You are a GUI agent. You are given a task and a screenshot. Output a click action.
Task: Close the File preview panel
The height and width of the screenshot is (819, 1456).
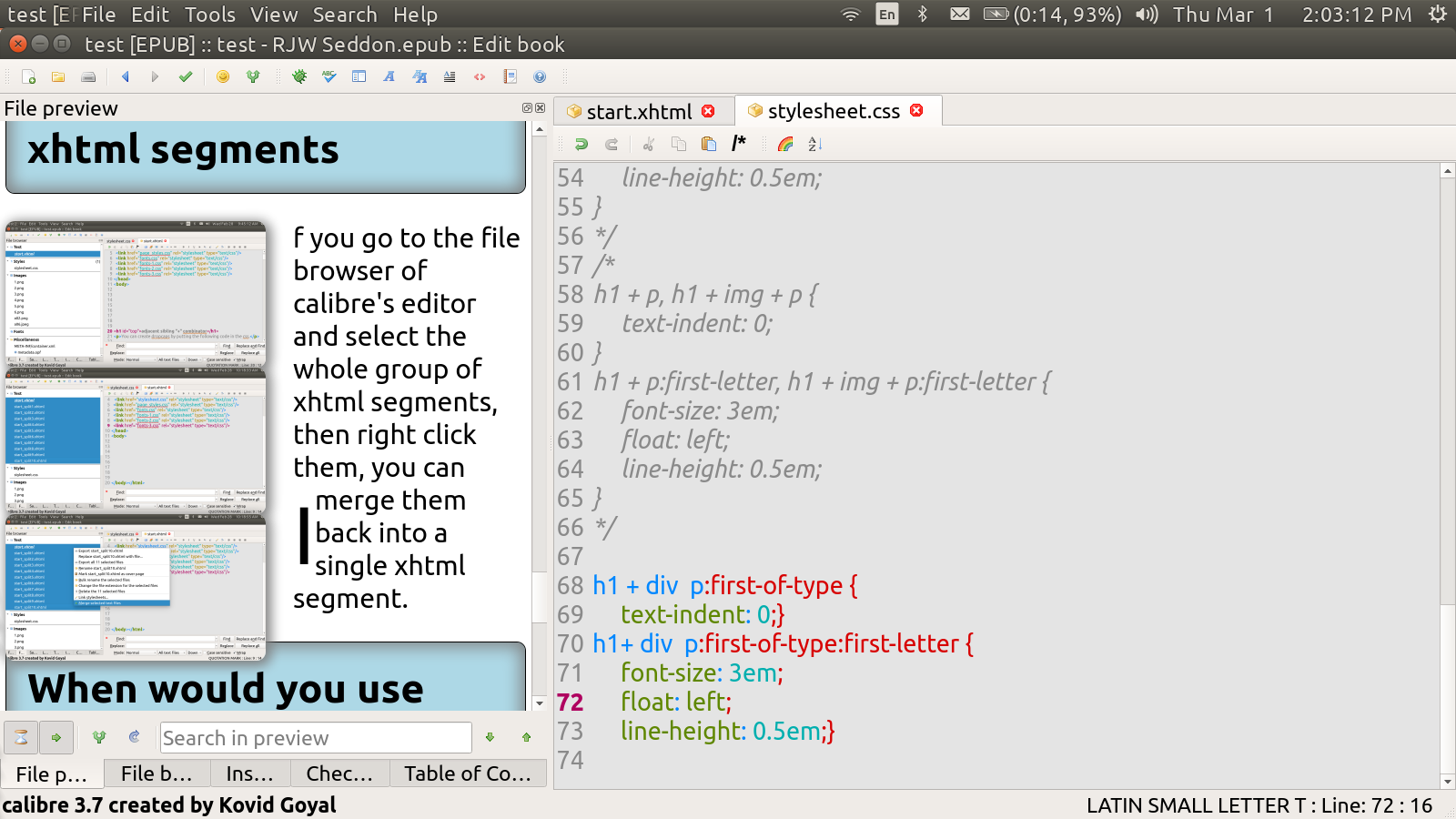click(x=540, y=108)
